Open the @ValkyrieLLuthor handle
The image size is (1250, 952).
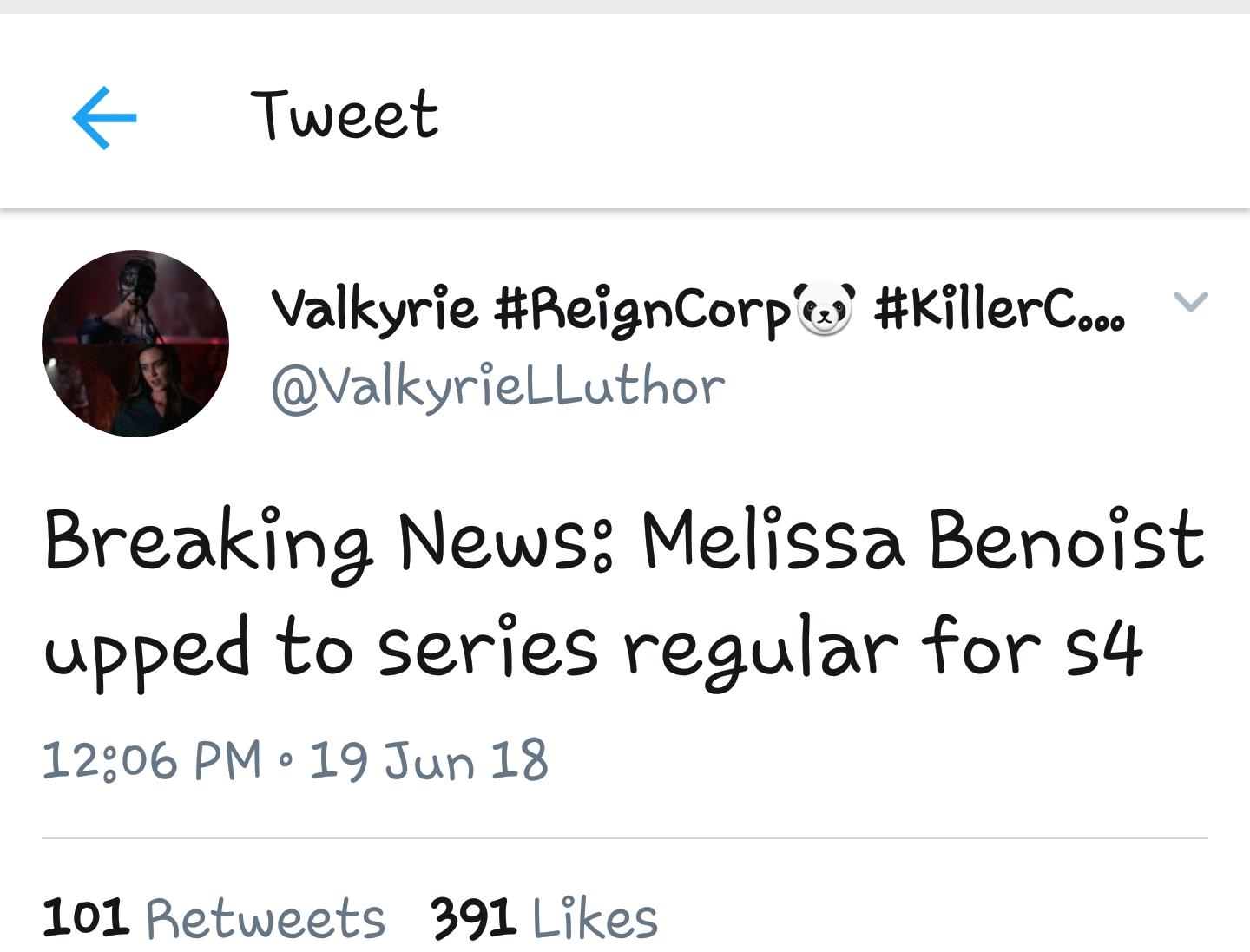pos(497,387)
